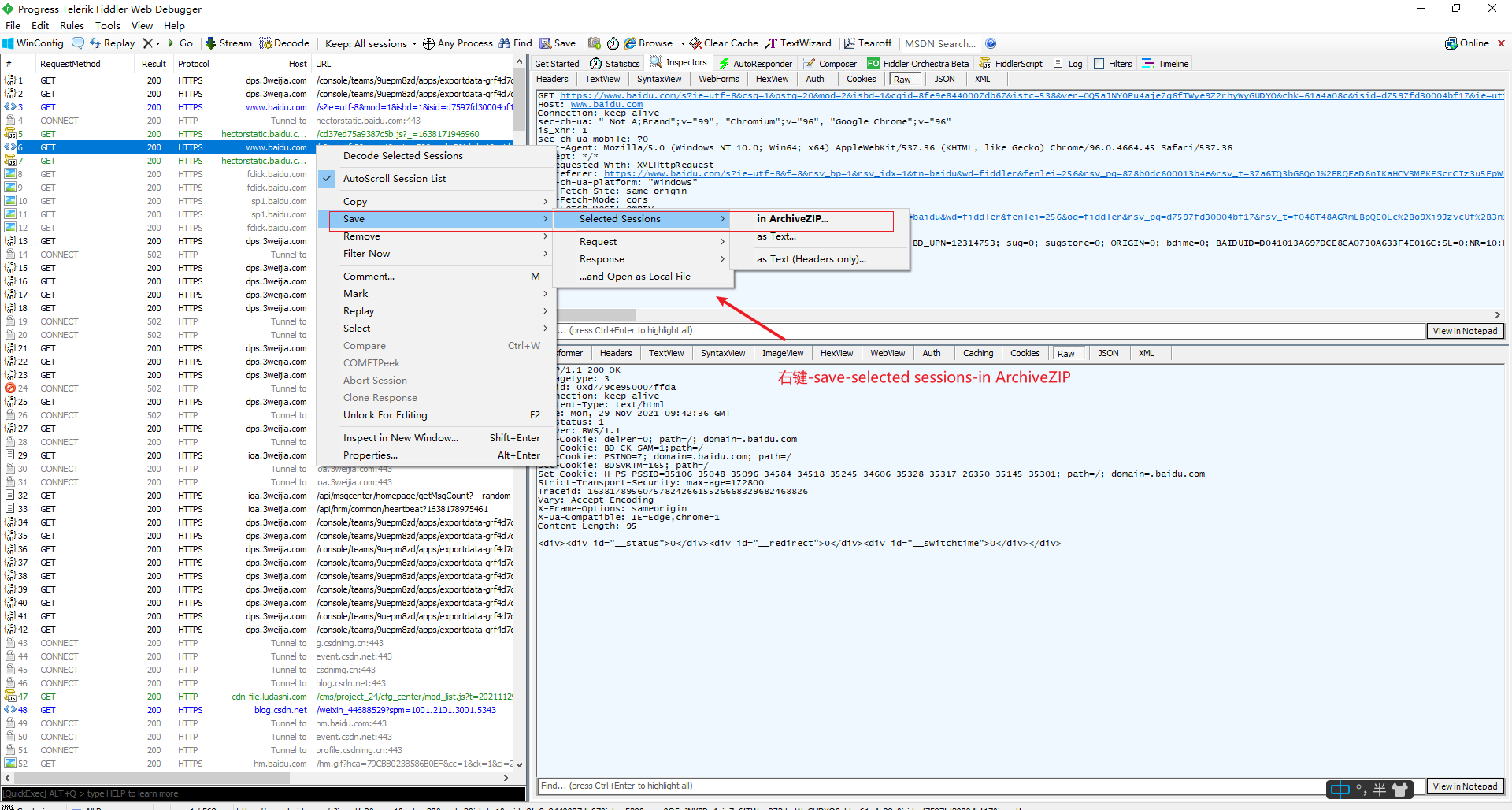Toggle the Filters tab checkbox
Viewport: 1512px width, 810px height.
pos(1099,64)
